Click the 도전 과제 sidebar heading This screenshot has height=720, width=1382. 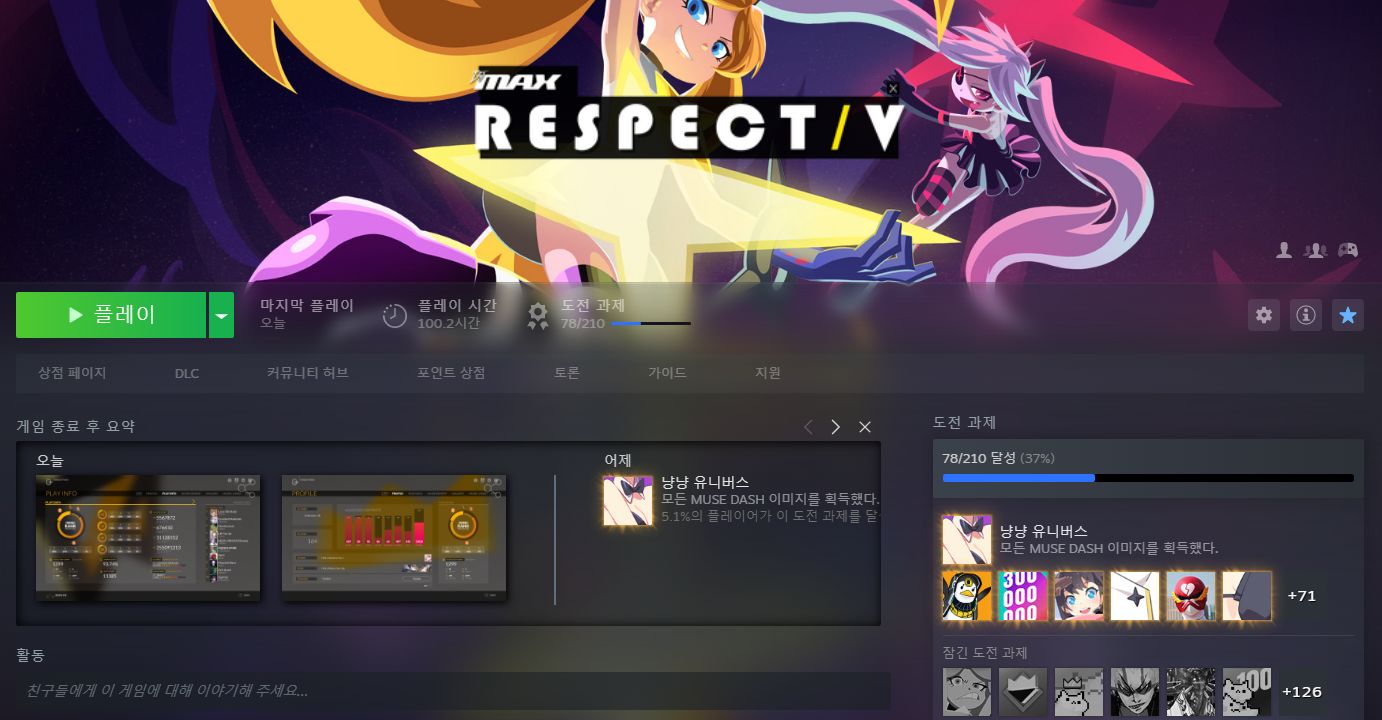click(964, 422)
